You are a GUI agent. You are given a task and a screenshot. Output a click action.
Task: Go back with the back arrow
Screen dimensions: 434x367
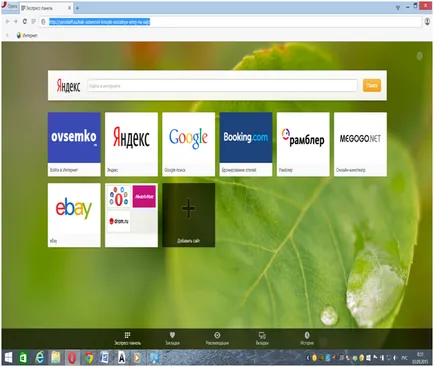(7, 22)
